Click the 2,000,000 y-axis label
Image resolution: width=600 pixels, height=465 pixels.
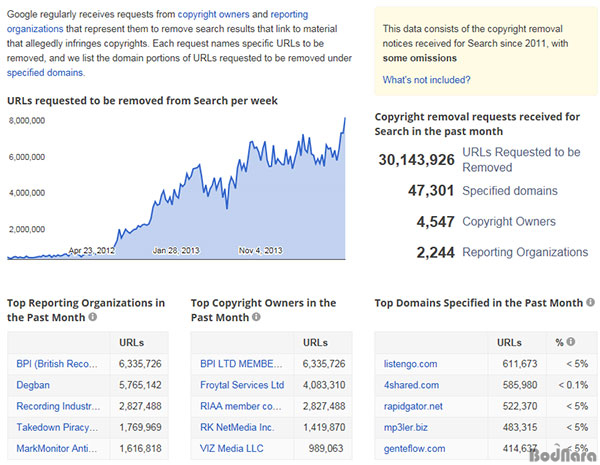tap(27, 229)
